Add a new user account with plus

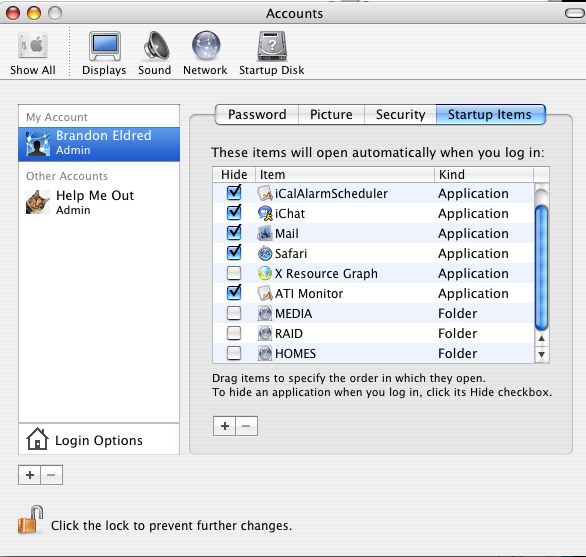[30, 475]
